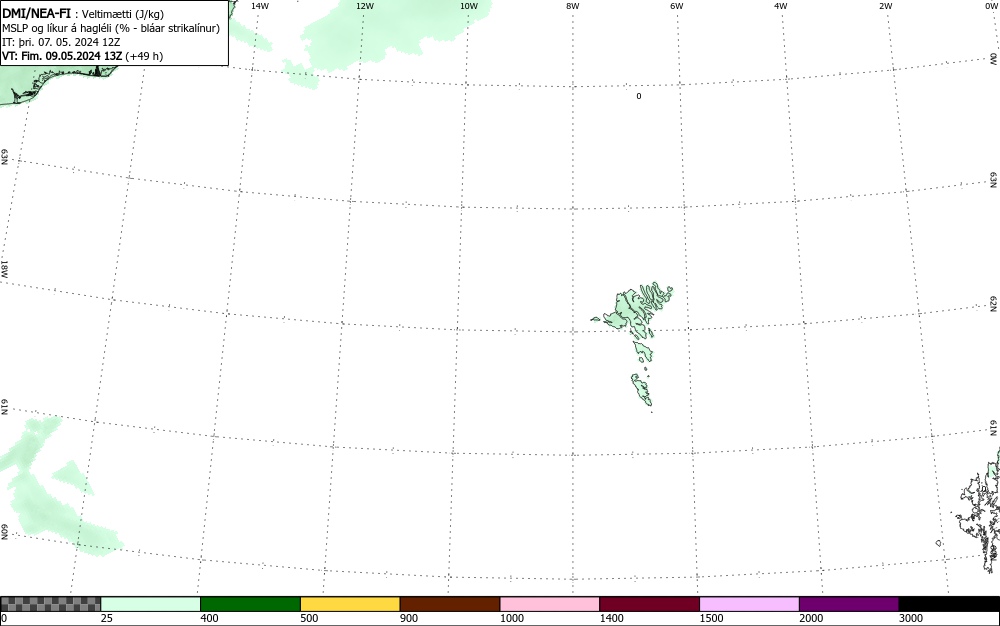This screenshot has width=1000, height=626.
Task: Click the black above-3000 legend swatch
Action: [949, 604]
